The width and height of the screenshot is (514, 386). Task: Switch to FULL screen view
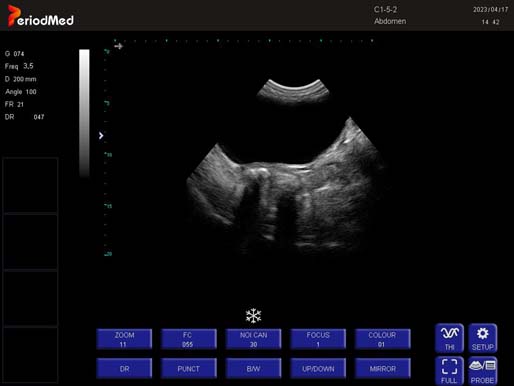click(449, 371)
